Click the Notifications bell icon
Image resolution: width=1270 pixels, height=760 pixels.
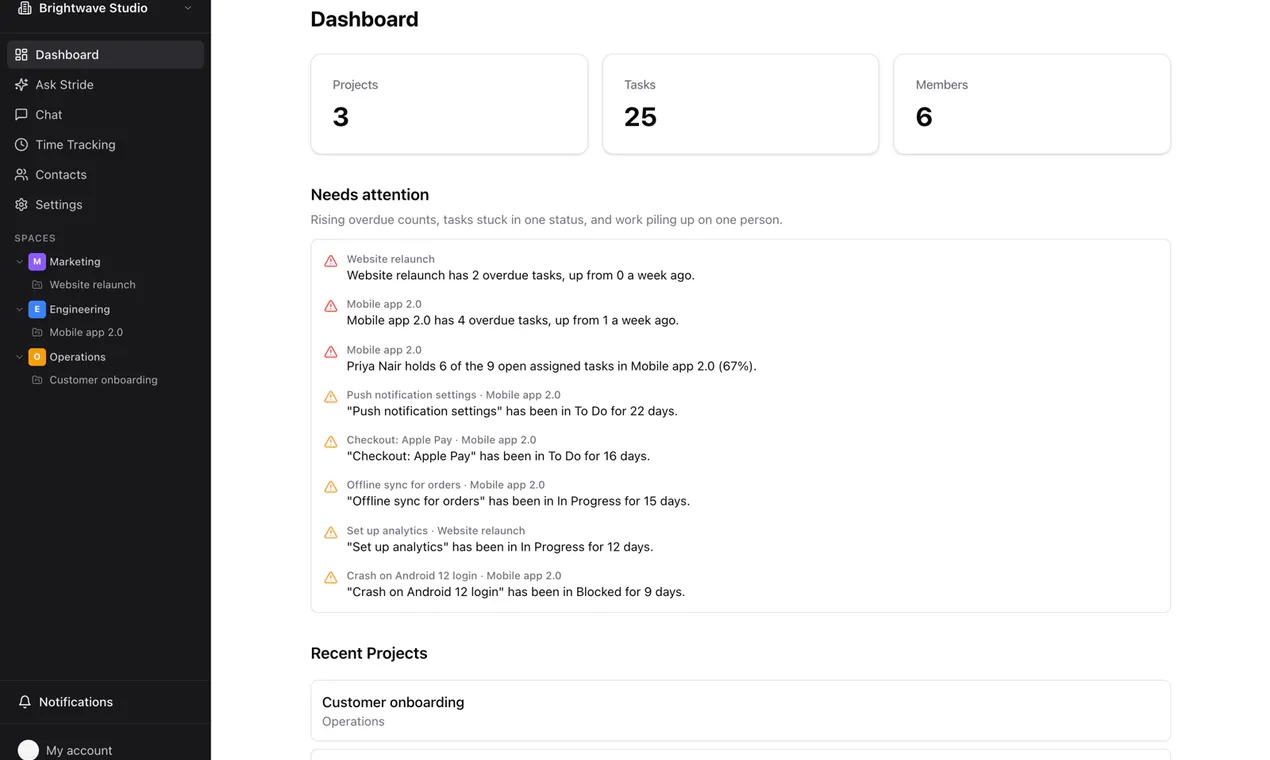coord(25,702)
